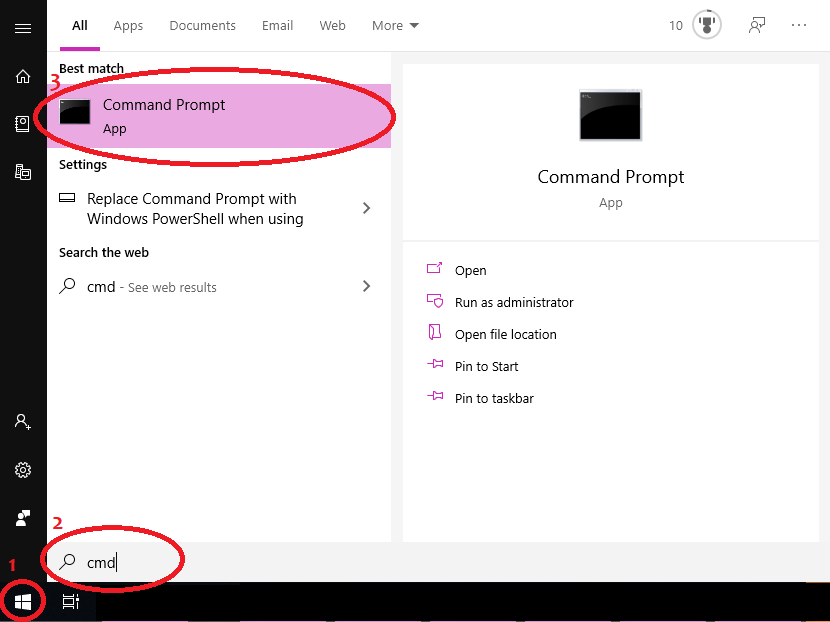Expand the More filter dropdown
The height and width of the screenshot is (622, 830).
click(x=395, y=25)
